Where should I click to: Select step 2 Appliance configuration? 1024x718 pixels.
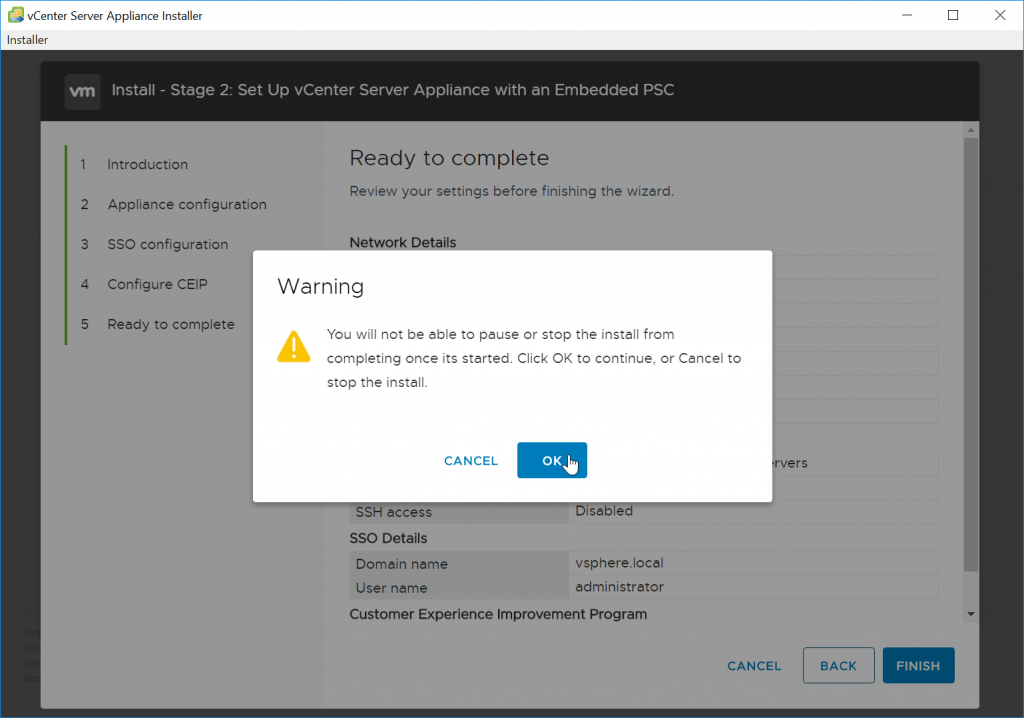coord(187,204)
